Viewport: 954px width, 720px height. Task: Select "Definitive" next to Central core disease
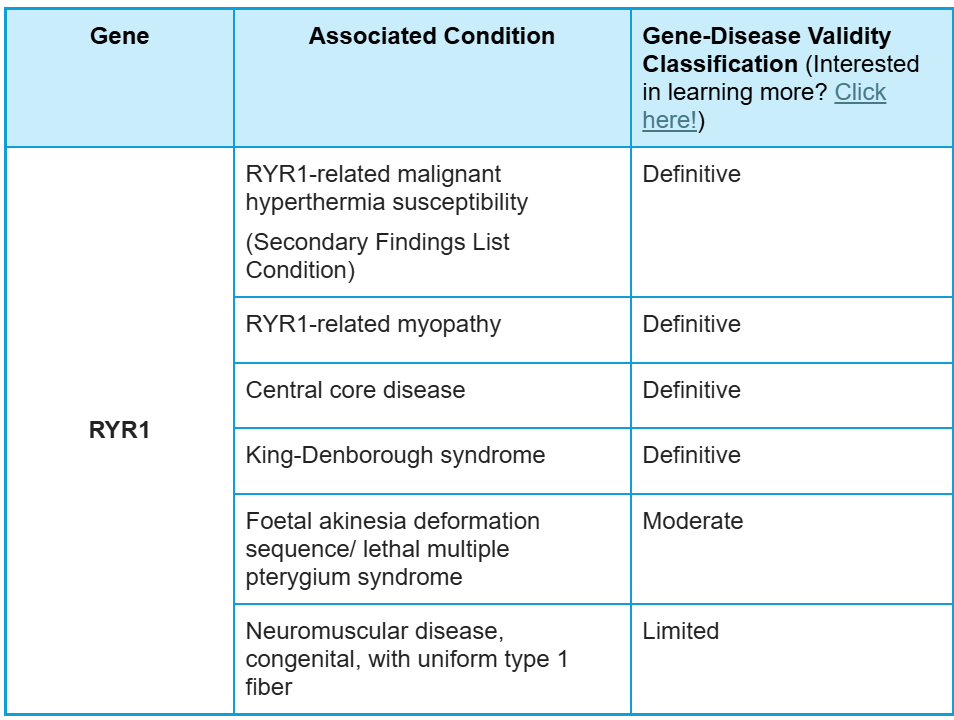[x=691, y=390]
